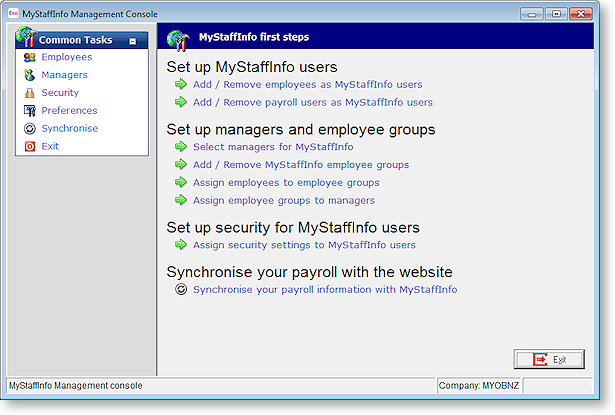This screenshot has width=615, height=415.
Task: Select managers for MyStaffInfo
Action: click(273, 146)
